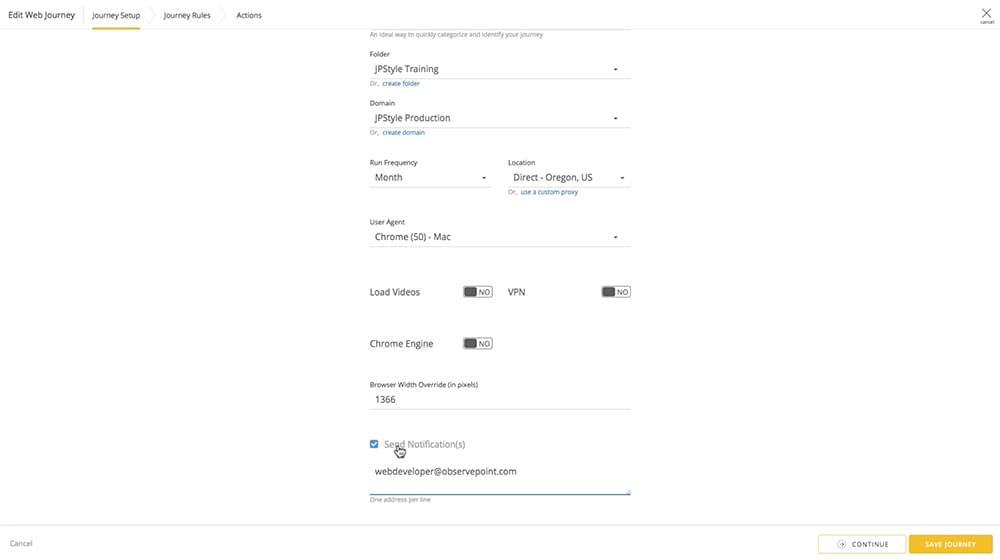The height and width of the screenshot is (560, 1000).
Task: Turn on the Chrome Engine switch
Action: click(477, 343)
